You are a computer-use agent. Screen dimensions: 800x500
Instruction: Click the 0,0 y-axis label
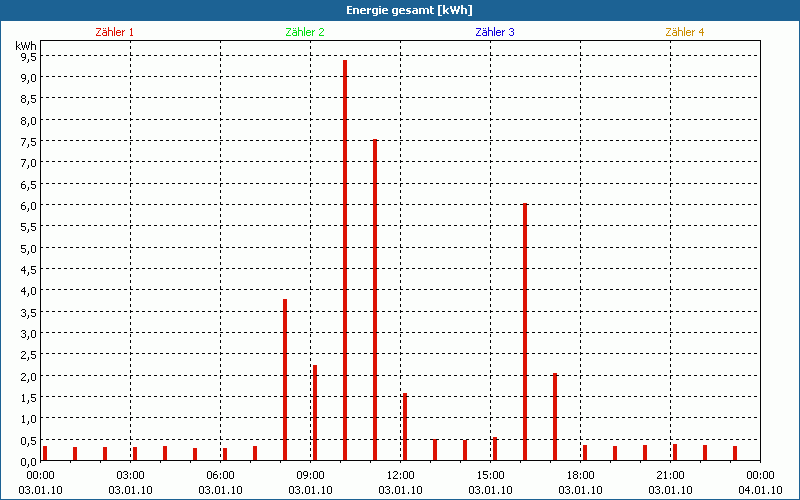[x=29, y=462]
